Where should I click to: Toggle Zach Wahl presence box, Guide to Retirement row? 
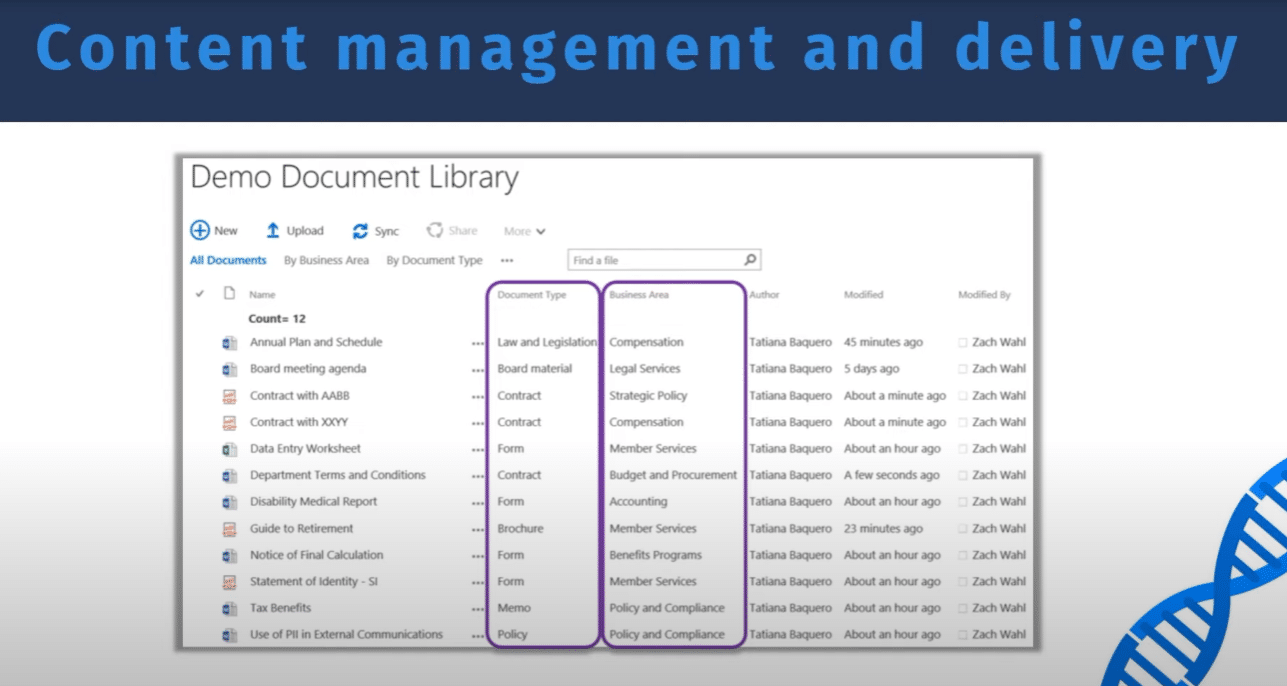click(x=963, y=529)
